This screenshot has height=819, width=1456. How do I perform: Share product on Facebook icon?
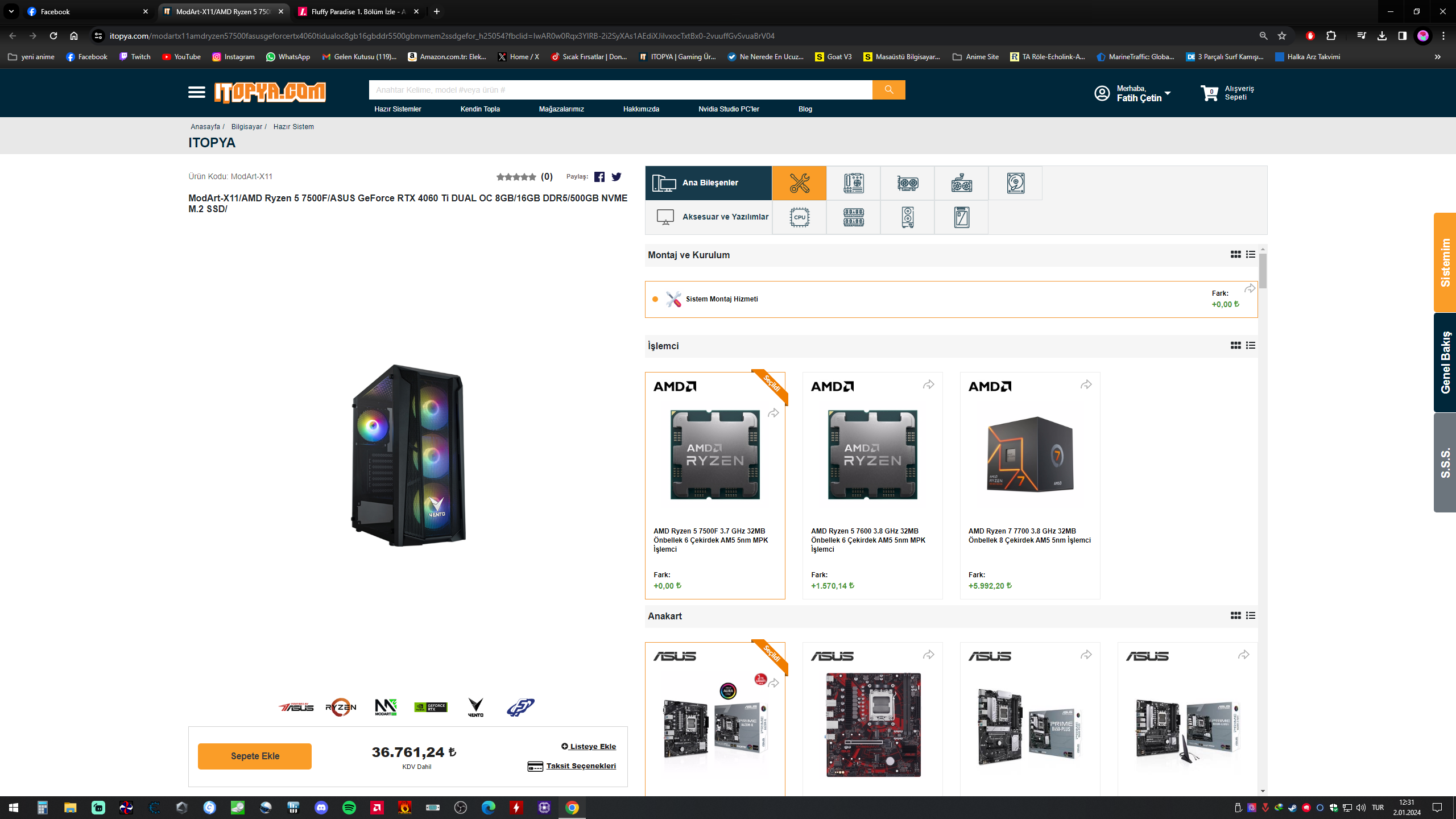[x=599, y=177]
